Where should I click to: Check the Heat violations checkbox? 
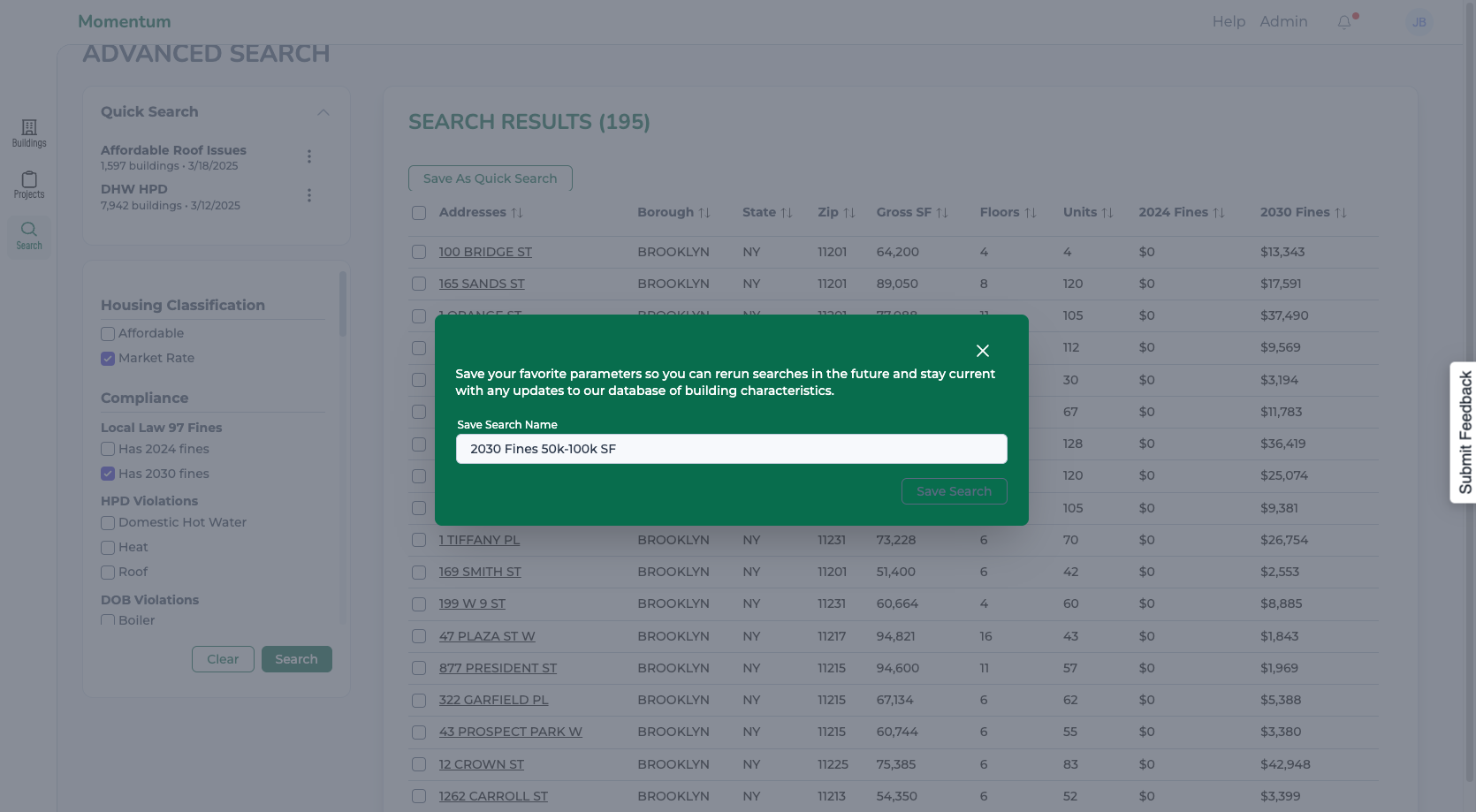click(108, 548)
